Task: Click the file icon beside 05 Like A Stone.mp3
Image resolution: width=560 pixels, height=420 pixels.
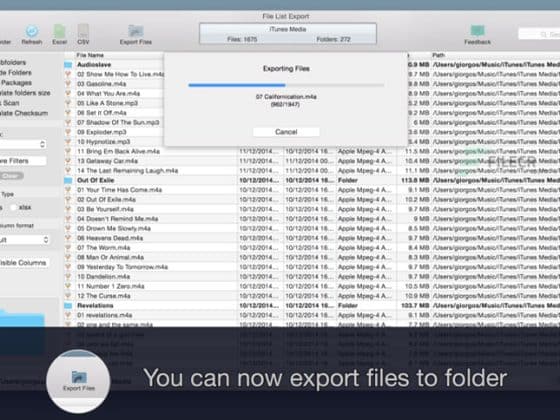Action: [x=68, y=103]
